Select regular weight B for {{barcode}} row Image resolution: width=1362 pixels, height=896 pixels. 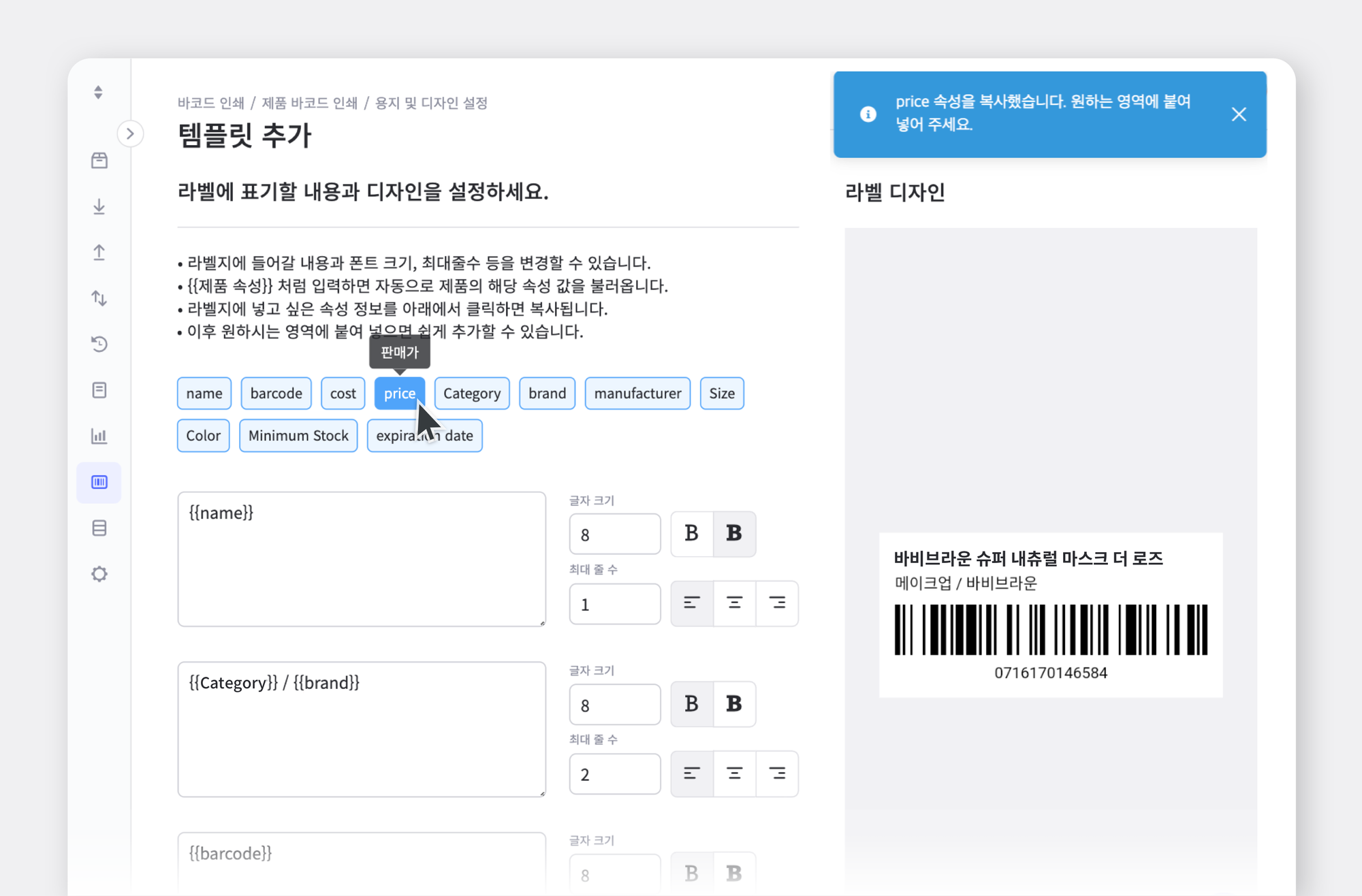(x=691, y=873)
